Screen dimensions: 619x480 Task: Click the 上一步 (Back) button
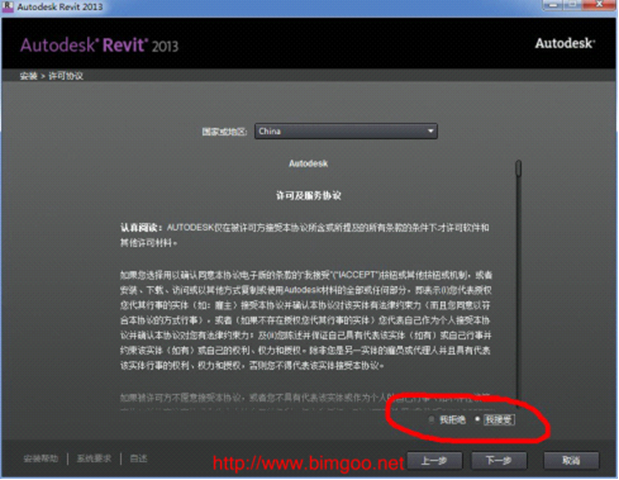[x=434, y=460]
